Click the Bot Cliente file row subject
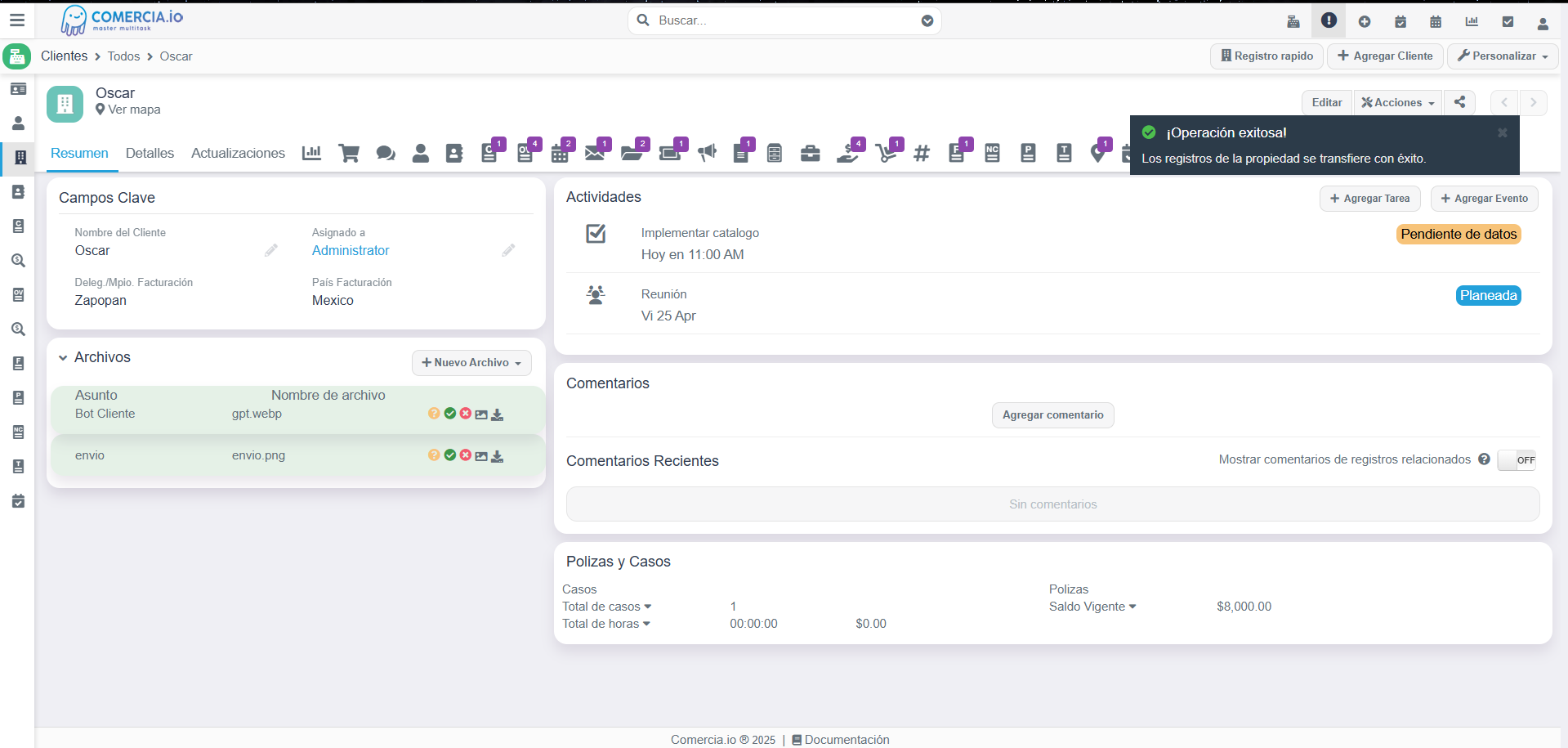This screenshot has width=1568, height=748. (105, 414)
